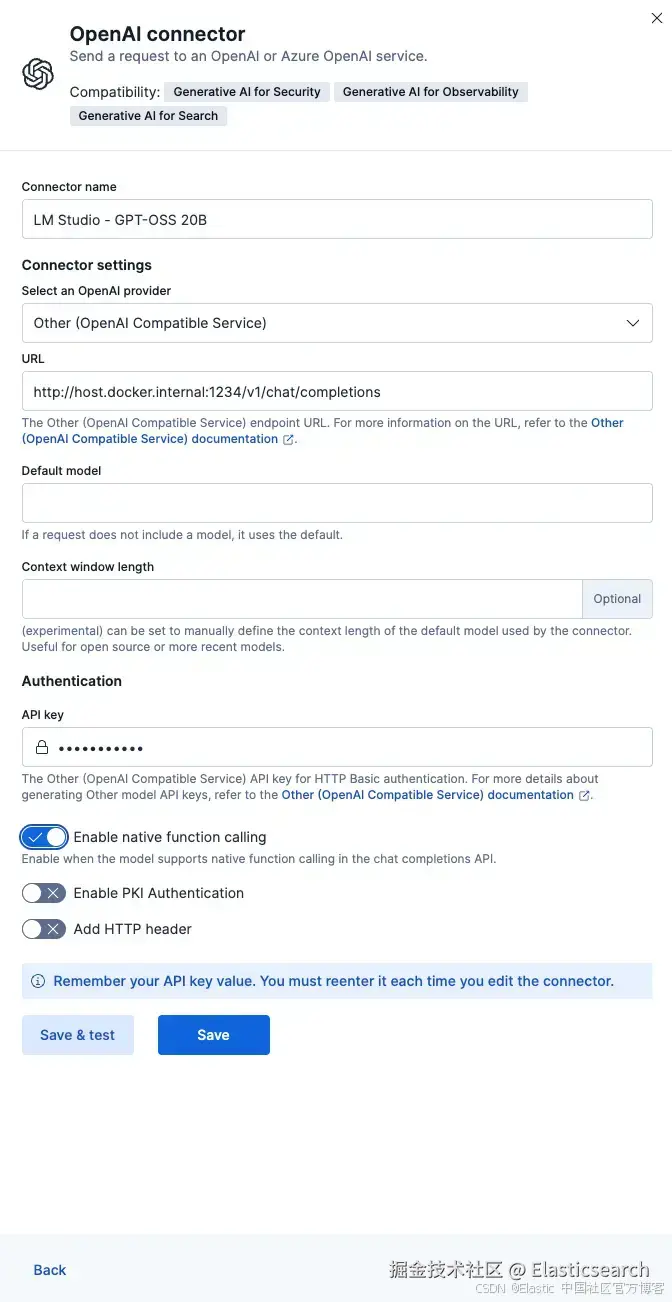Click the info icon in reminder callout
The height and width of the screenshot is (1302, 672).
(x=38, y=981)
